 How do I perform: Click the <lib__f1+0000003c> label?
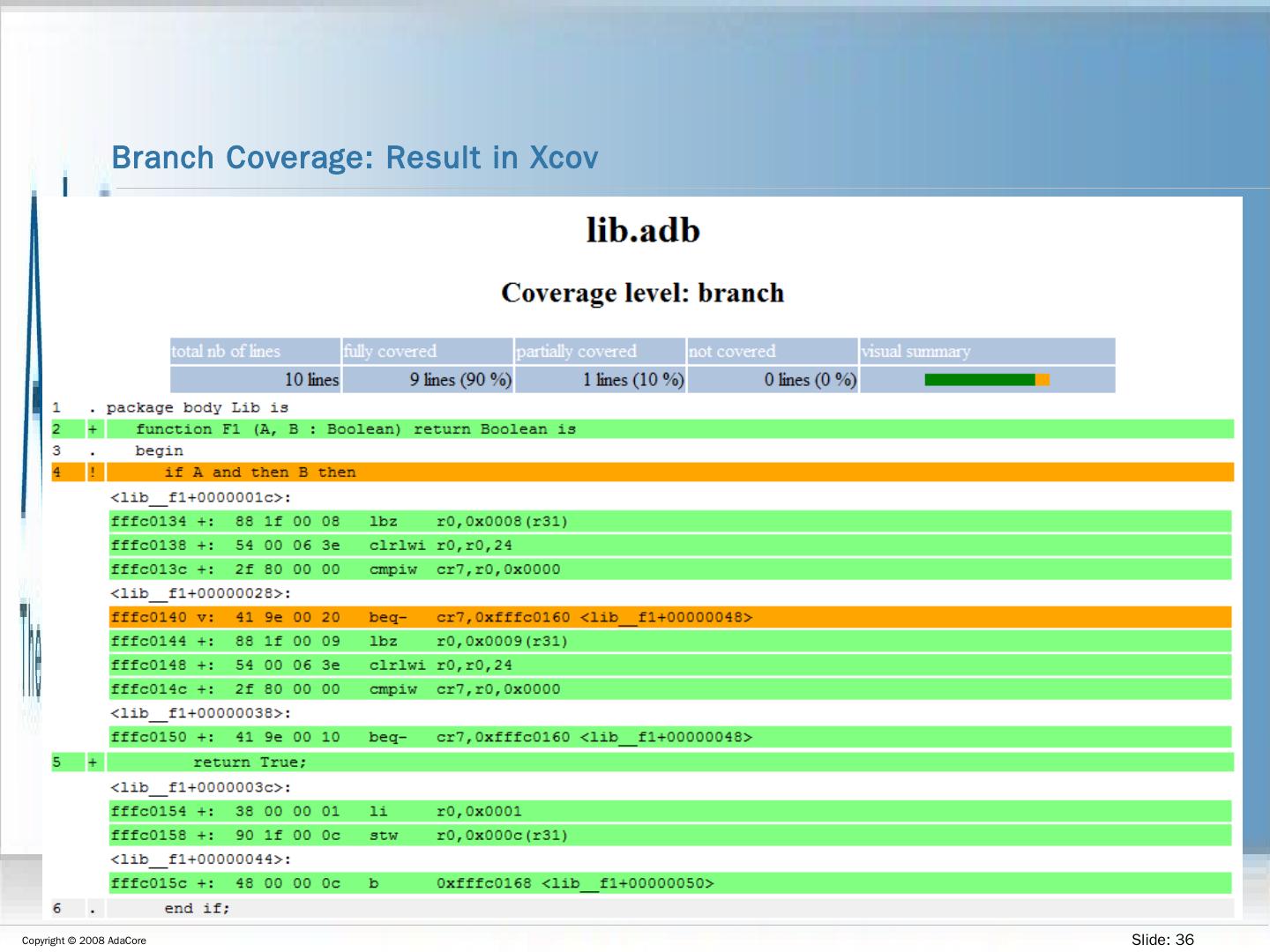pyautogui.click(x=200, y=787)
